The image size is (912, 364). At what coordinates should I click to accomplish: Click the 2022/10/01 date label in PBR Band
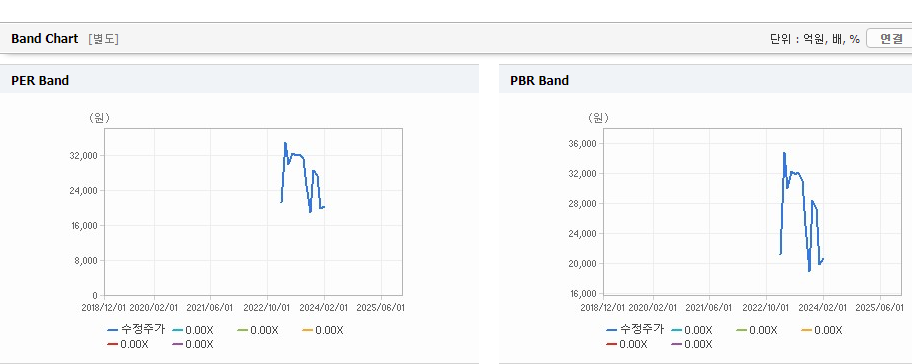coord(766,307)
